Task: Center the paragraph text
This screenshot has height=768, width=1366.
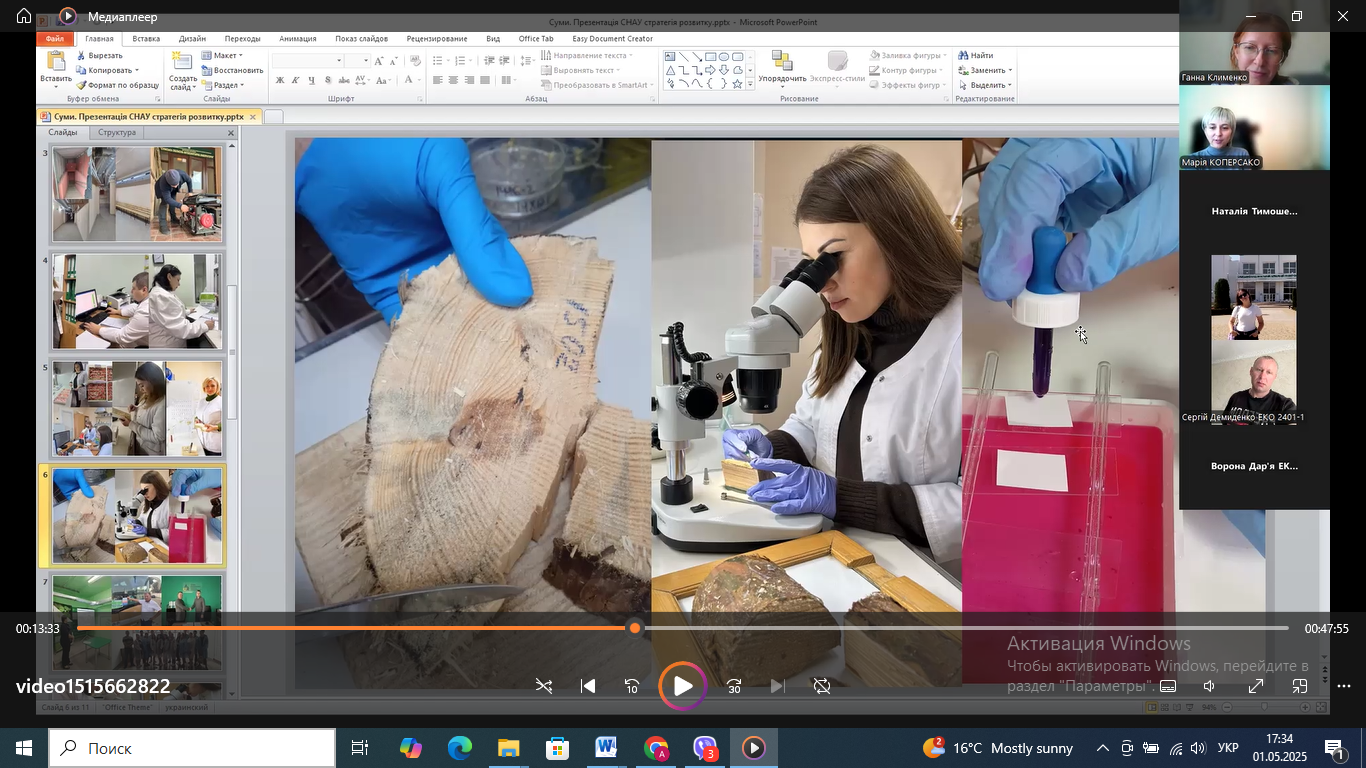Action: coord(453,80)
